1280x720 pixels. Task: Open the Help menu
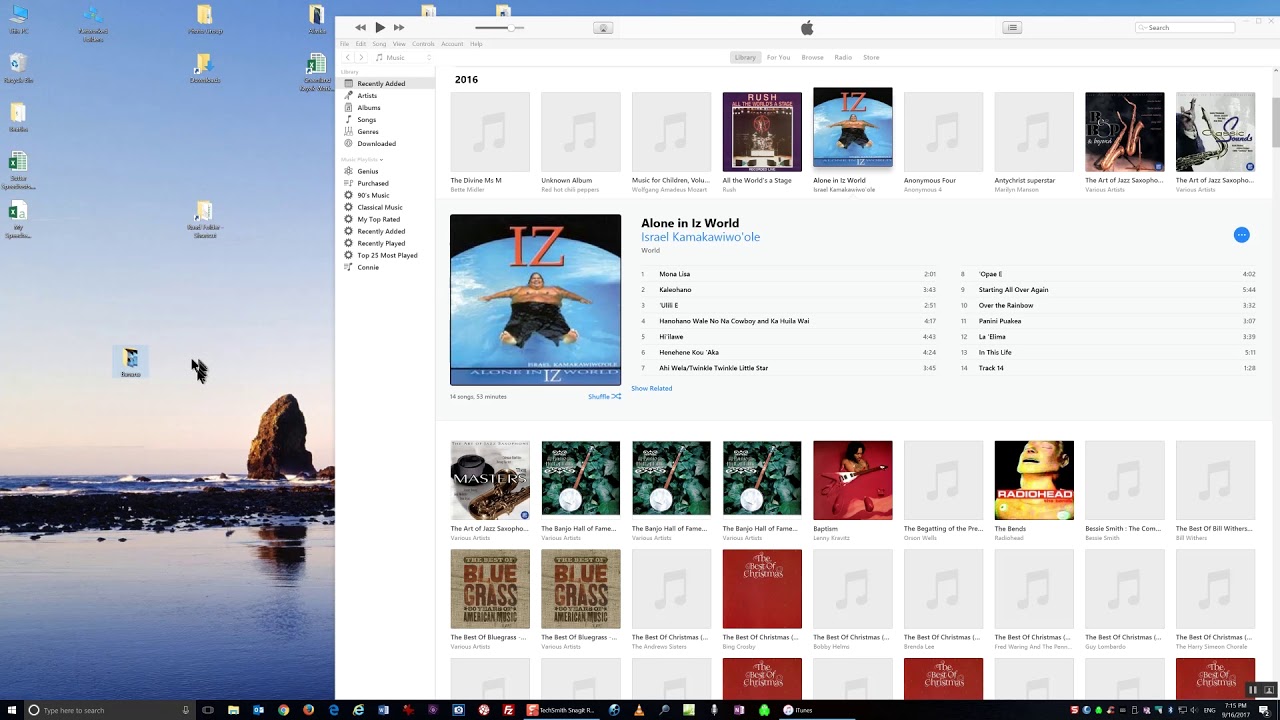[476, 44]
